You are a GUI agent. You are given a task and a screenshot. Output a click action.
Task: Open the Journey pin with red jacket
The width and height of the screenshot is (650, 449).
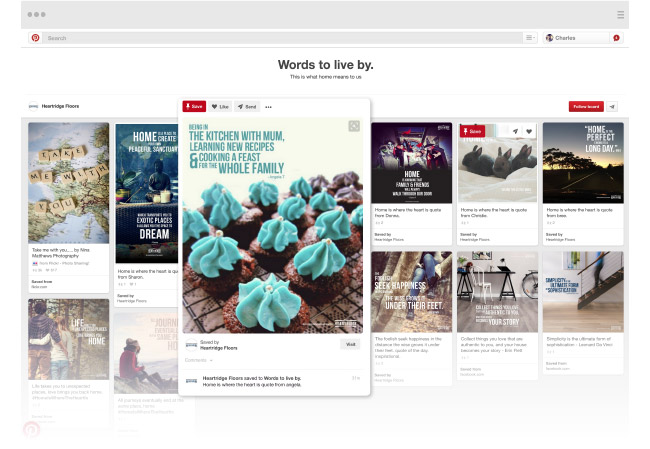click(146, 354)
